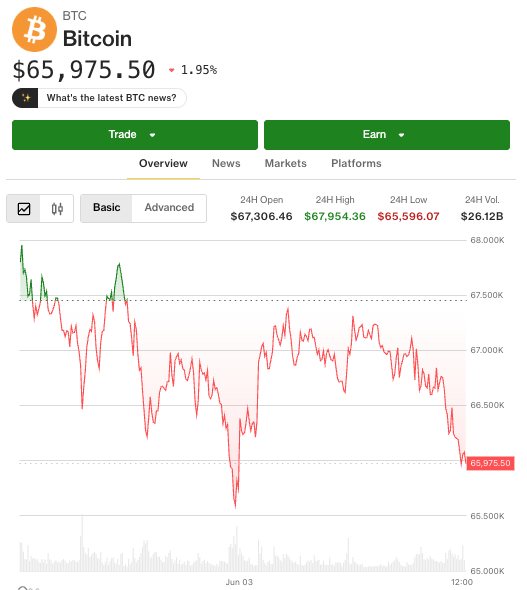
Task: Click the sparkle AI news icon
Action: point(25,98)
